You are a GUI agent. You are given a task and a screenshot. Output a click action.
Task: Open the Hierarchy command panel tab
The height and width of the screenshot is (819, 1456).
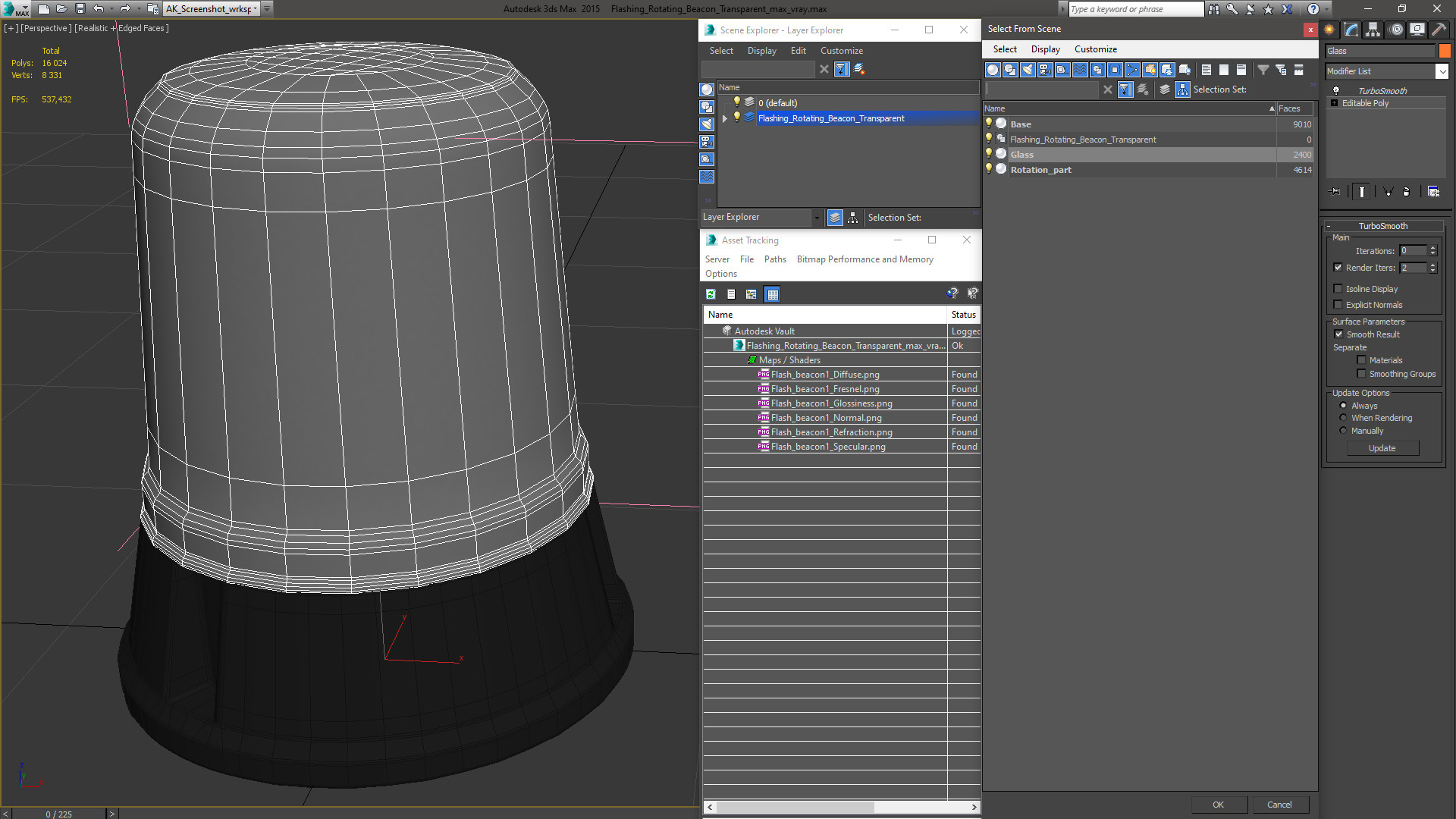click(x=1373, y=30)
